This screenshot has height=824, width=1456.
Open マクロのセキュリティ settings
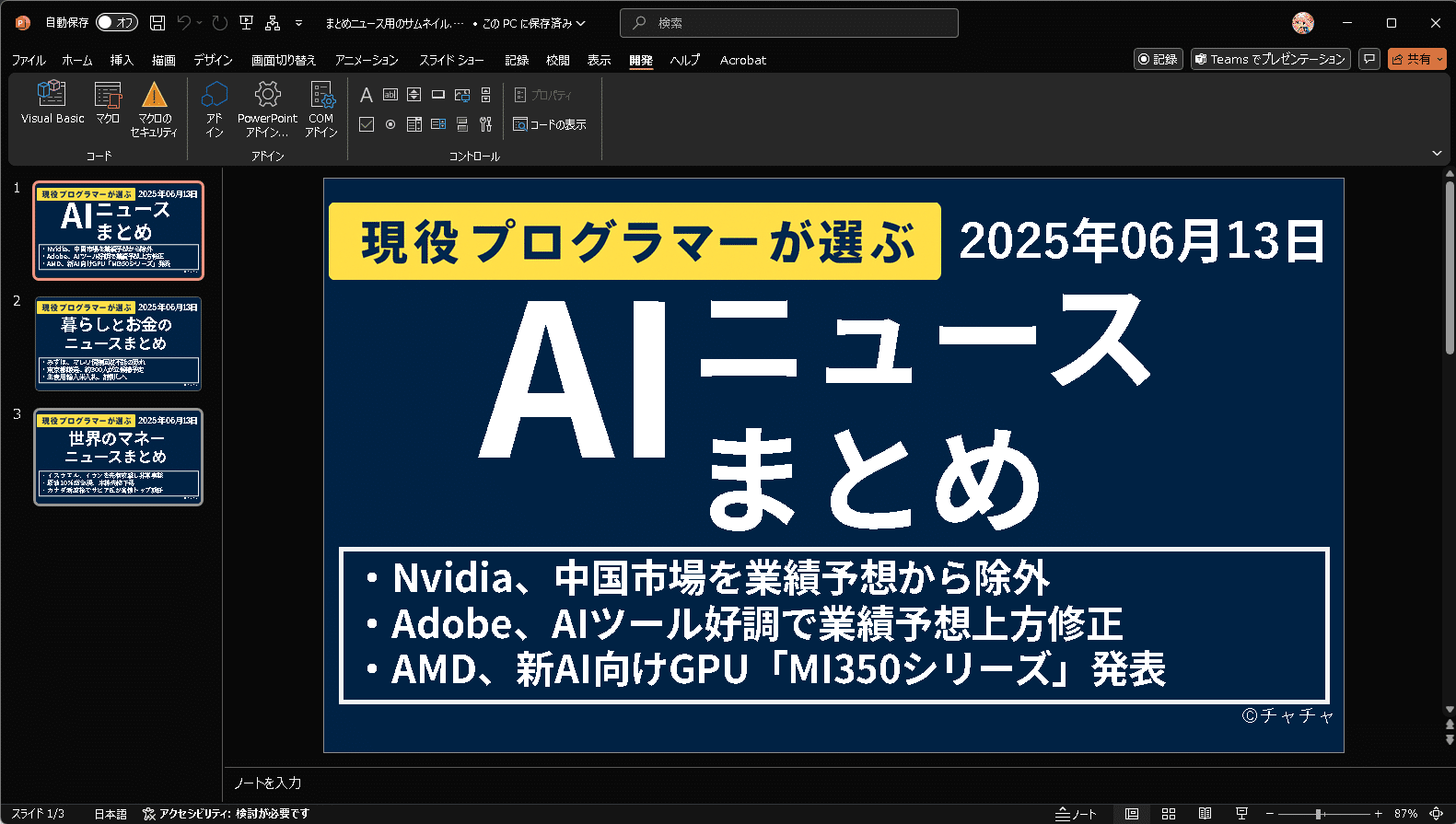[x=154, y=110]
